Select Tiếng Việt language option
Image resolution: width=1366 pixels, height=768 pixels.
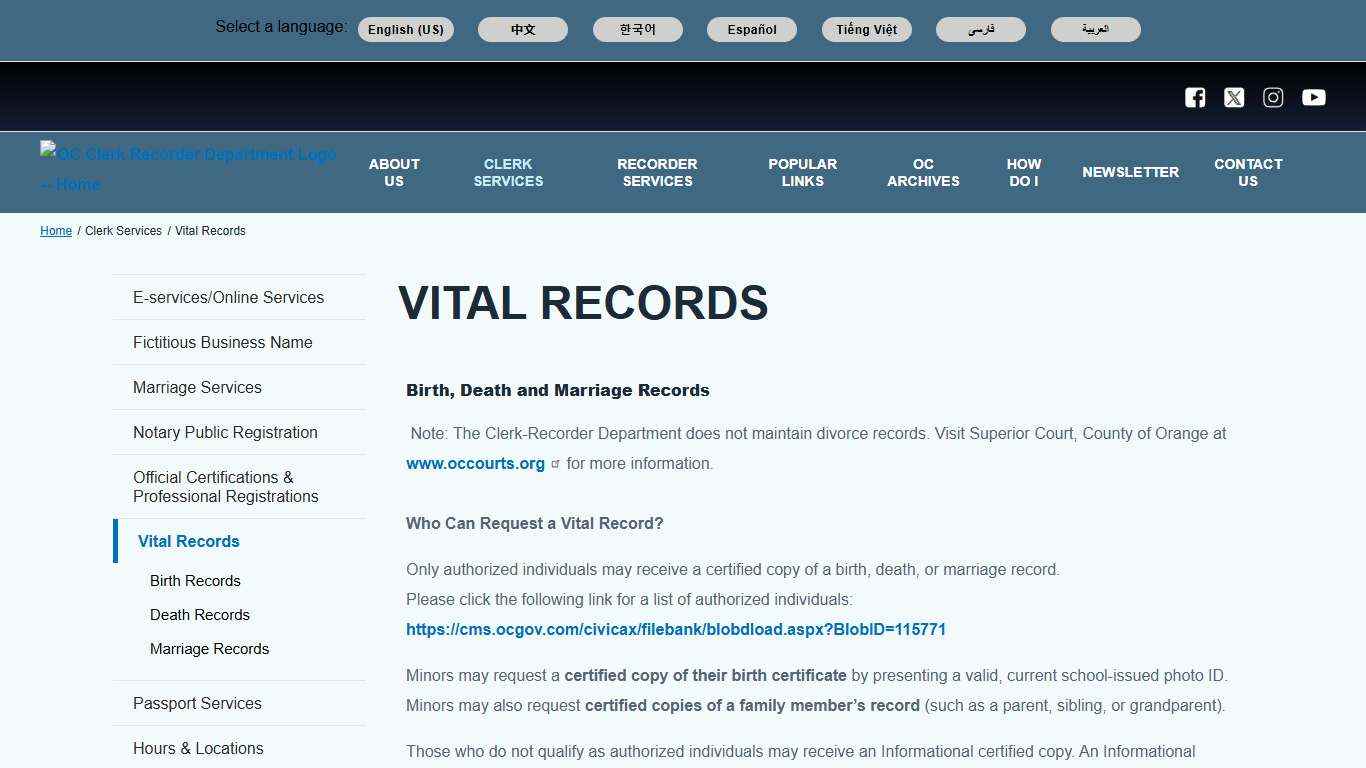[866, 29]
